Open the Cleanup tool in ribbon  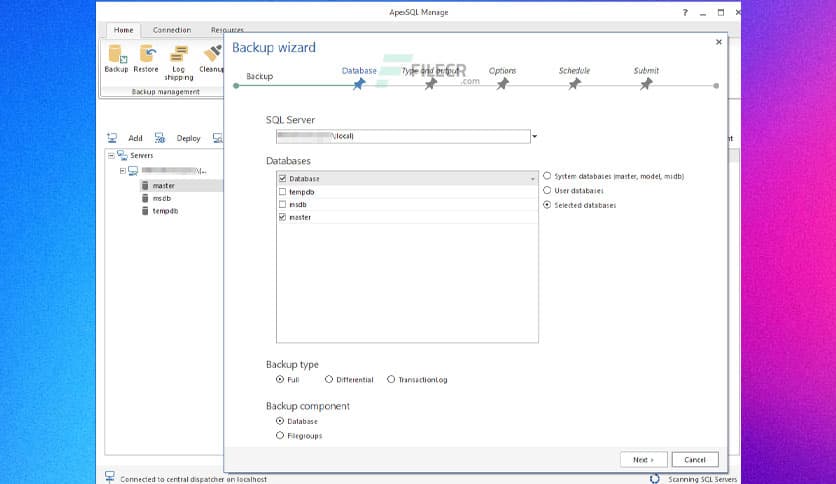(212, 59)
